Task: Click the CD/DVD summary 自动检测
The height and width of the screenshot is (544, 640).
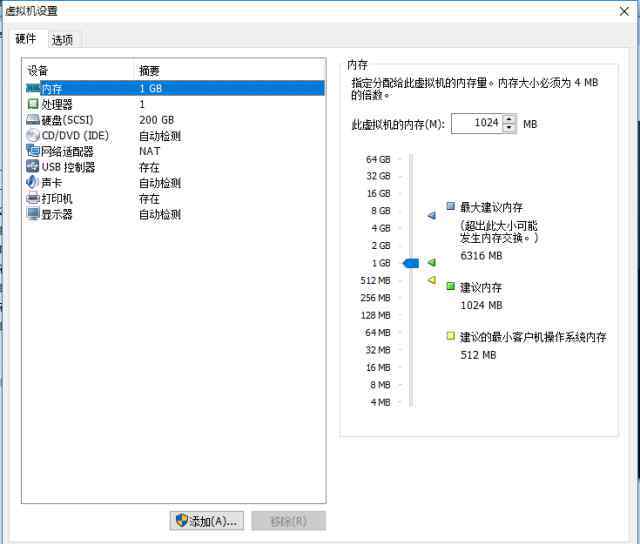Action: pos(160,136)
